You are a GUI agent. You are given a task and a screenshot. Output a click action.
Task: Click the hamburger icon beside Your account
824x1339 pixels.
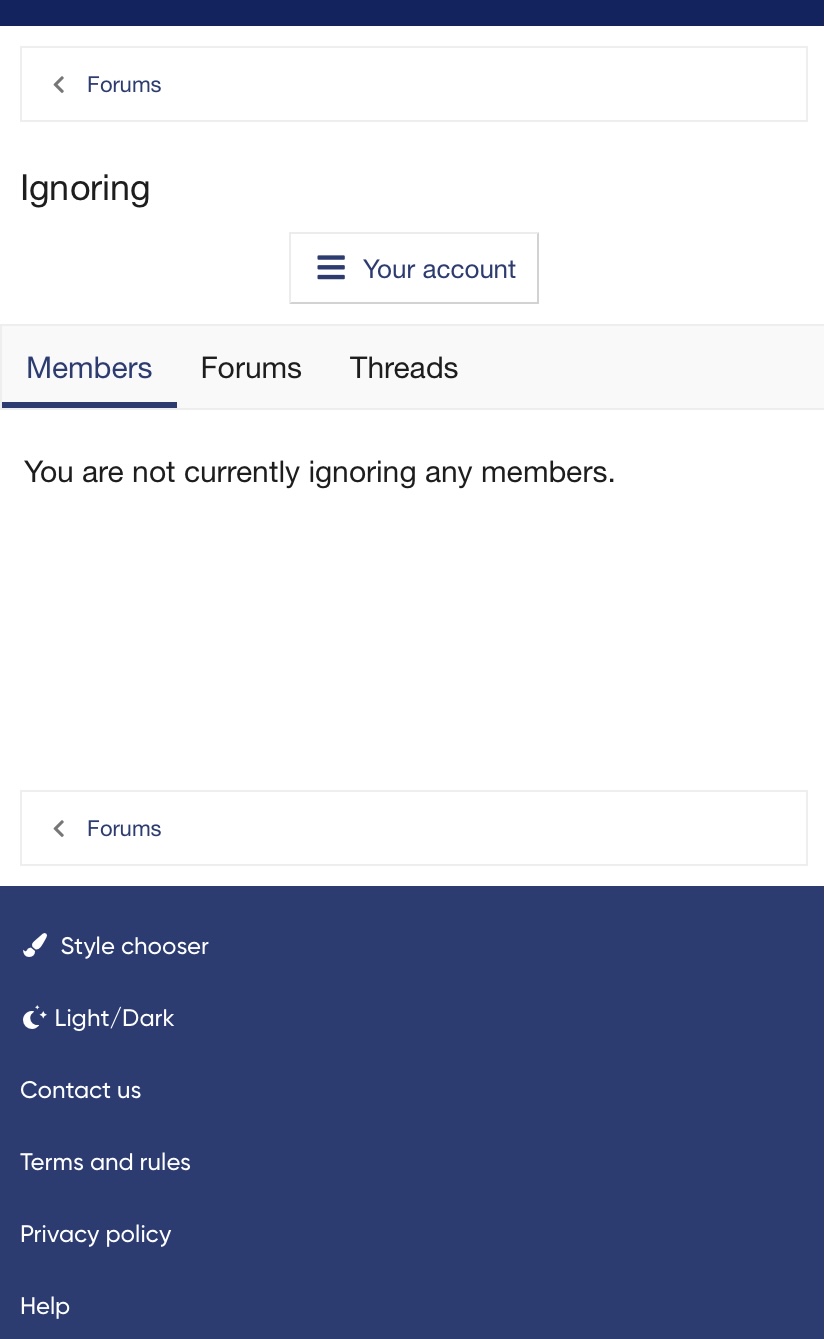pyautogui.click(x=331, y=268)
